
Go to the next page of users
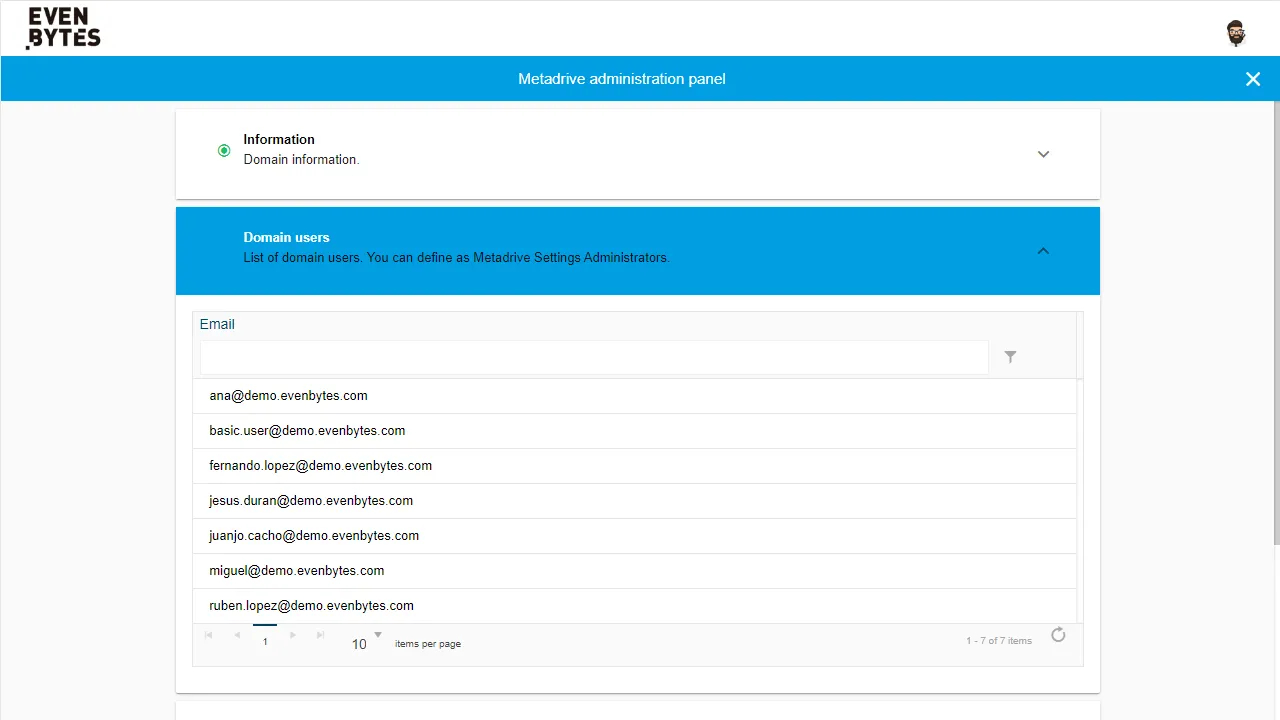(x=293, y=635)
